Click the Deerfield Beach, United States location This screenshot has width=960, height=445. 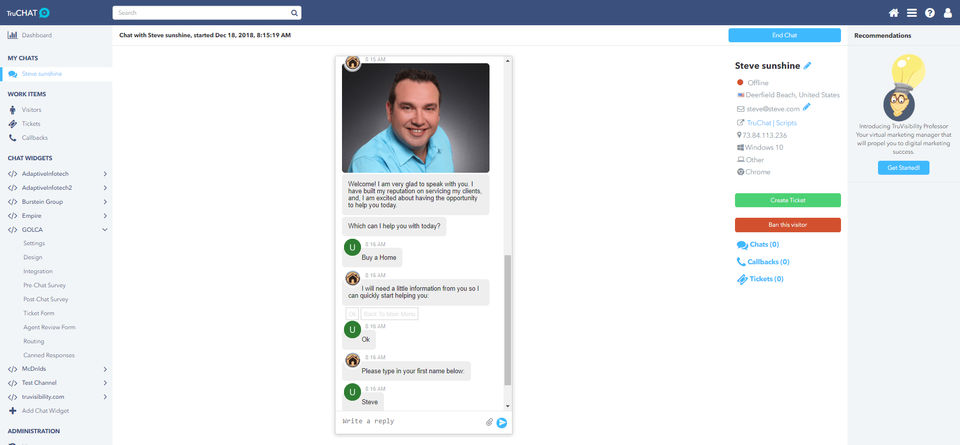click(x=793, y=95)
